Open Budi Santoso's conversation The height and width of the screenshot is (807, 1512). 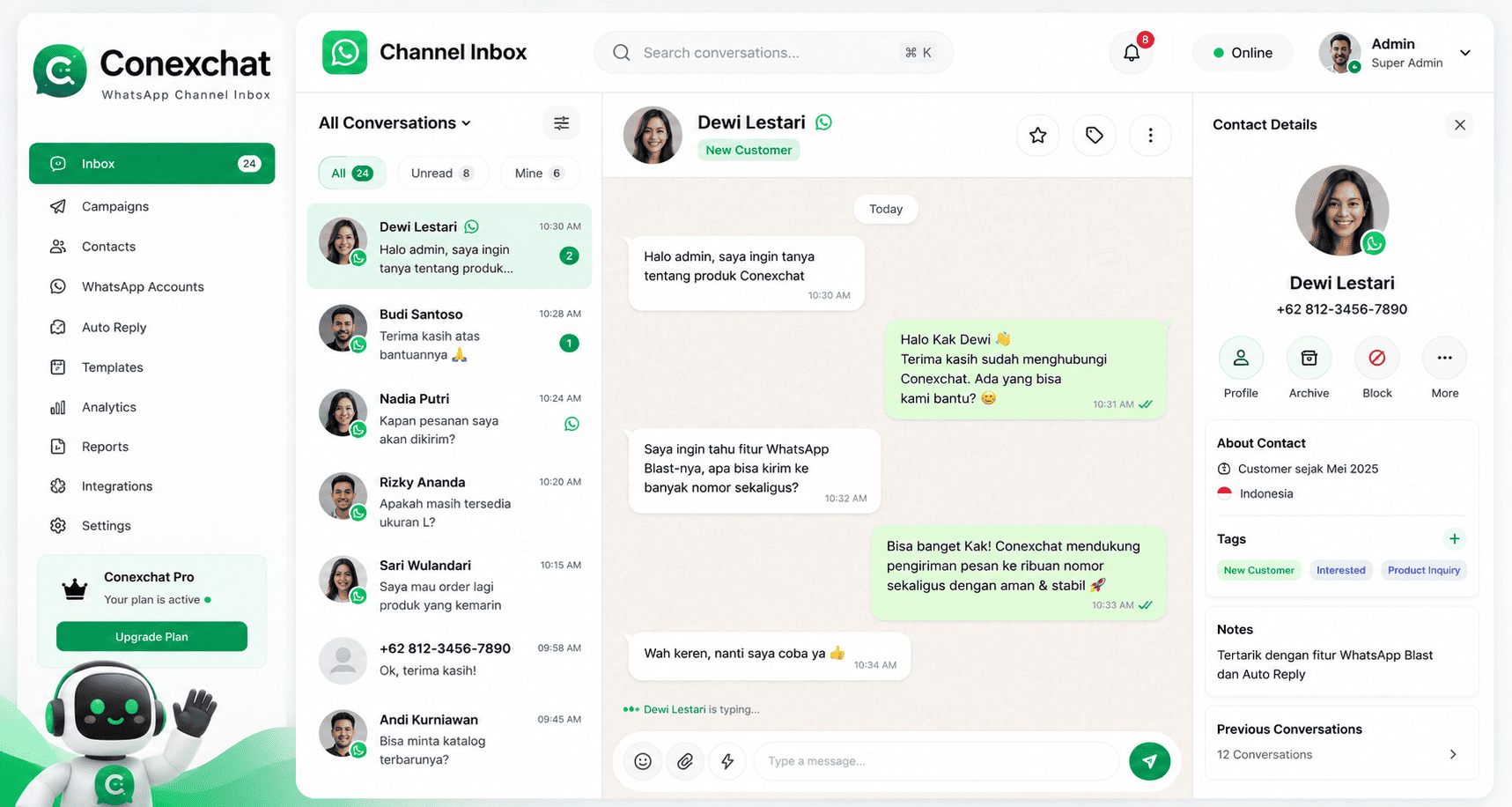coord(449,334)
